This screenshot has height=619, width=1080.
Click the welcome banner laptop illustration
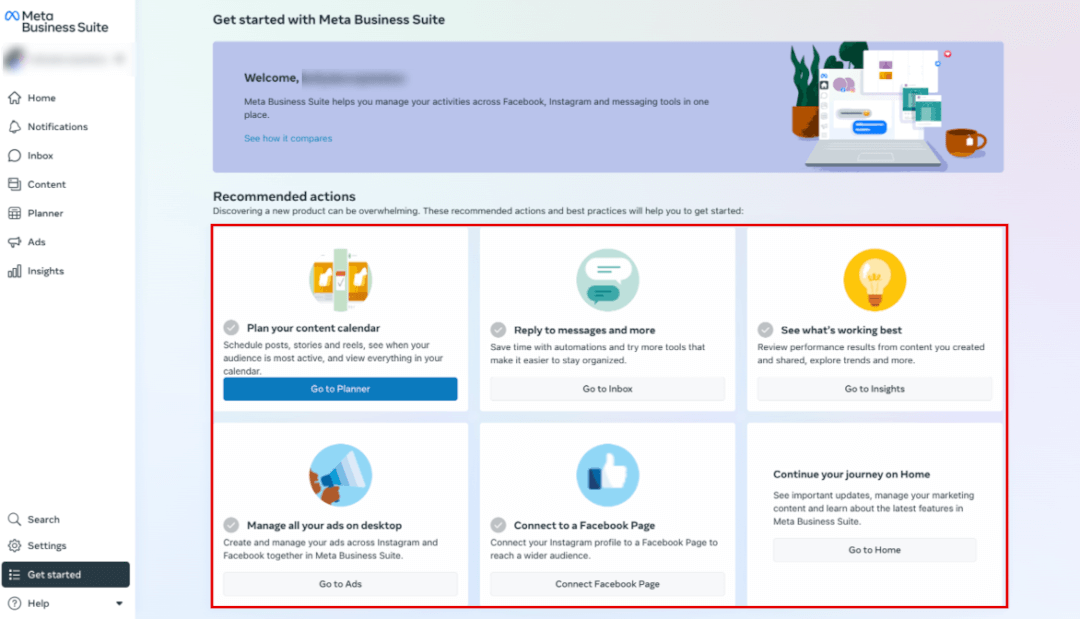tap(887, 107)
